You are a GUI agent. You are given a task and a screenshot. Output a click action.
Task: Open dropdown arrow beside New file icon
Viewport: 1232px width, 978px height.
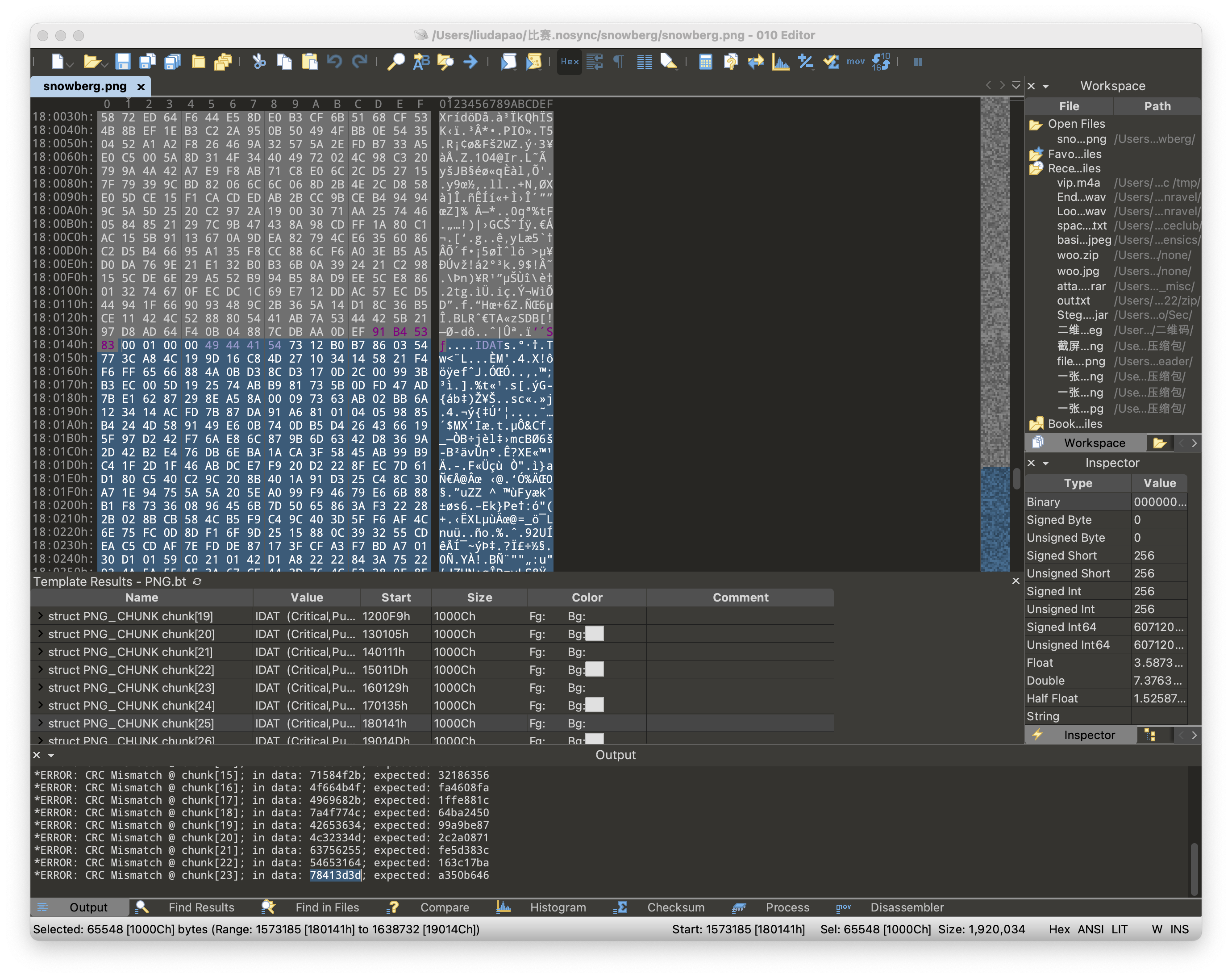pos(70,65)
